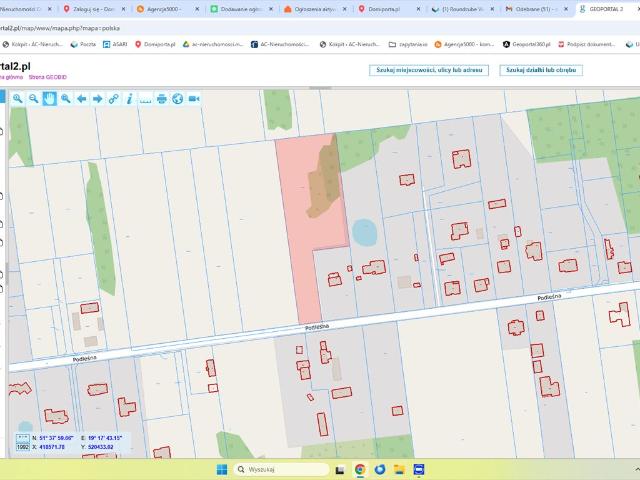Select the zoom out magnifier tool
This screenshot has width=640, height=480.
pos(34,98)
